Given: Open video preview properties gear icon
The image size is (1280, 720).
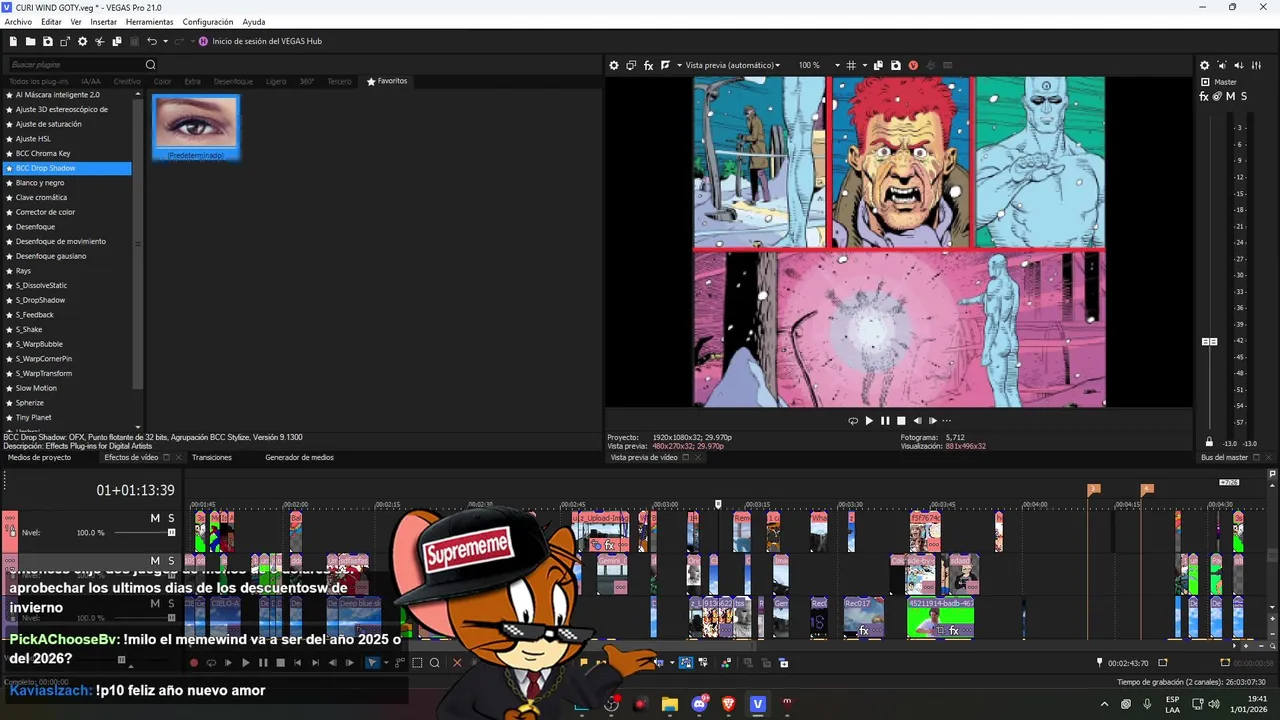Looking at the screenshot, I should tap(614, 65).
